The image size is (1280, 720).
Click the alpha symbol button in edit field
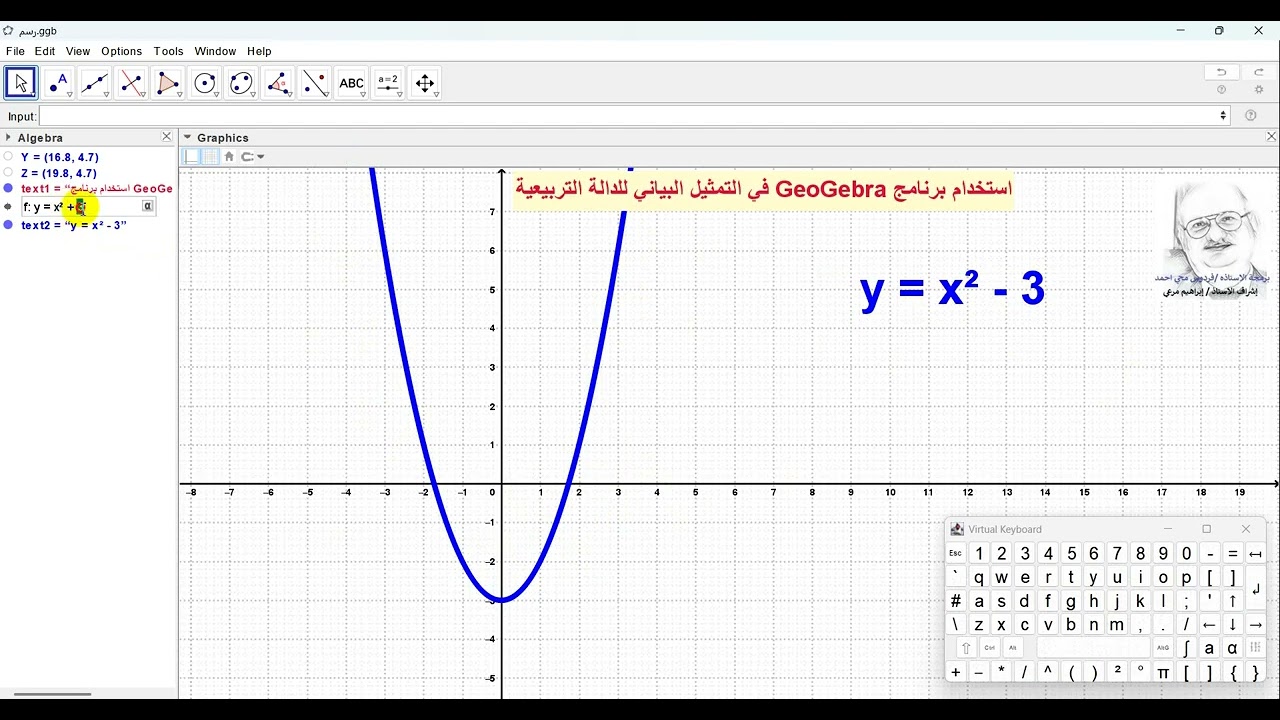(x=147, y=206)
